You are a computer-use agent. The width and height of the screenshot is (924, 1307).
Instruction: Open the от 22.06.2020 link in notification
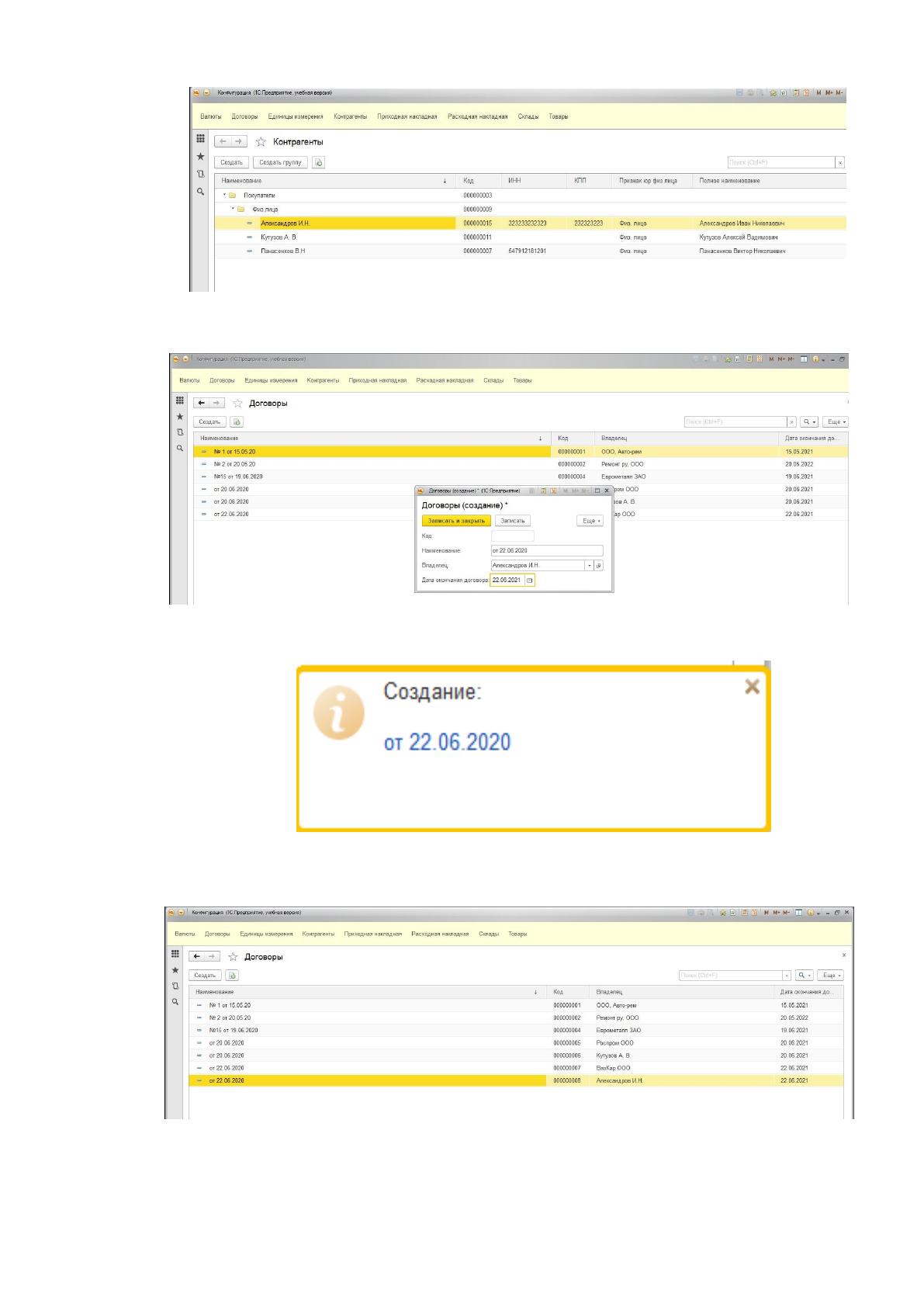pyautogui.click(x=448, y=742)
